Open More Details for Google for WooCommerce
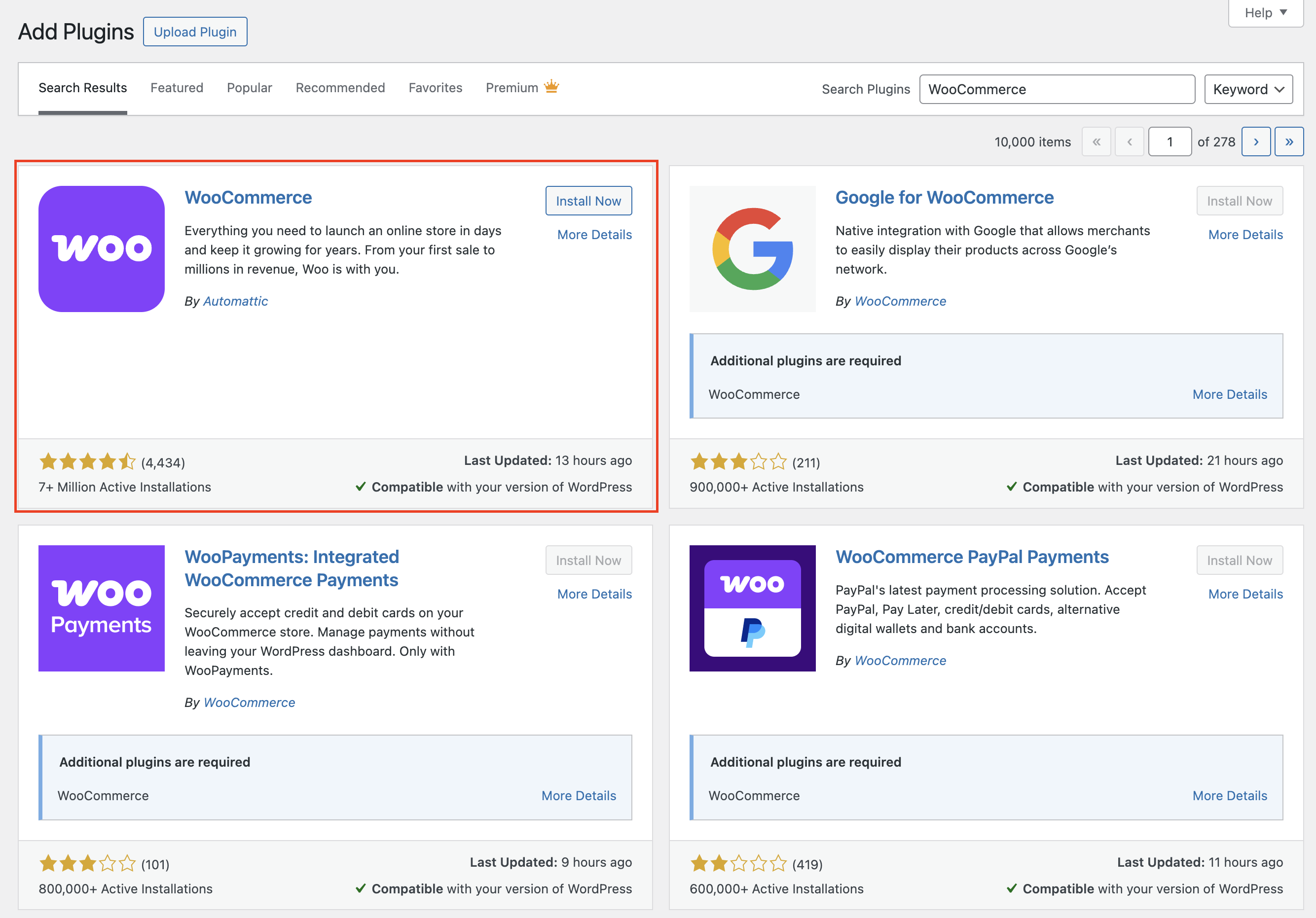This screenshot has width=1316, height=918. pos(1245,234)
